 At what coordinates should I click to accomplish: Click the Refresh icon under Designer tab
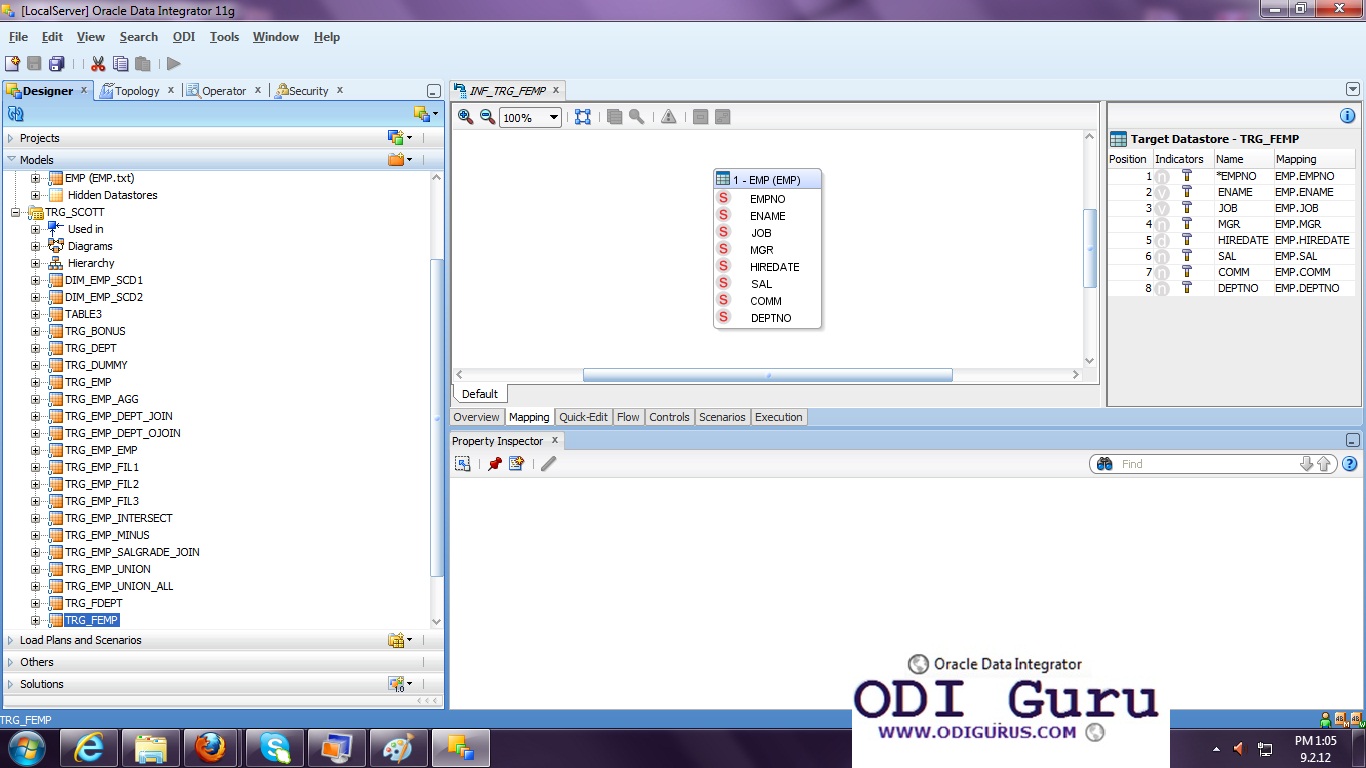[x=14, y=113]
